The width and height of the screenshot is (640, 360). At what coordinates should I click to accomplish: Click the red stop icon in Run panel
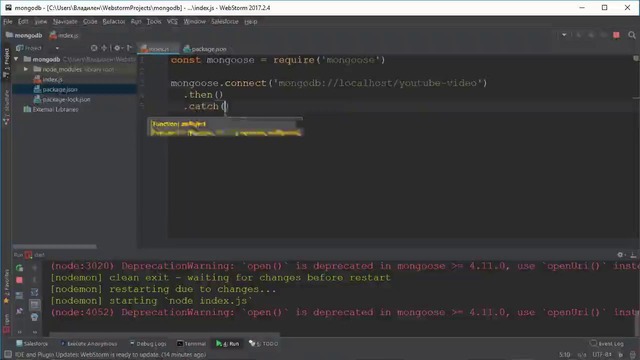[19, 280]
